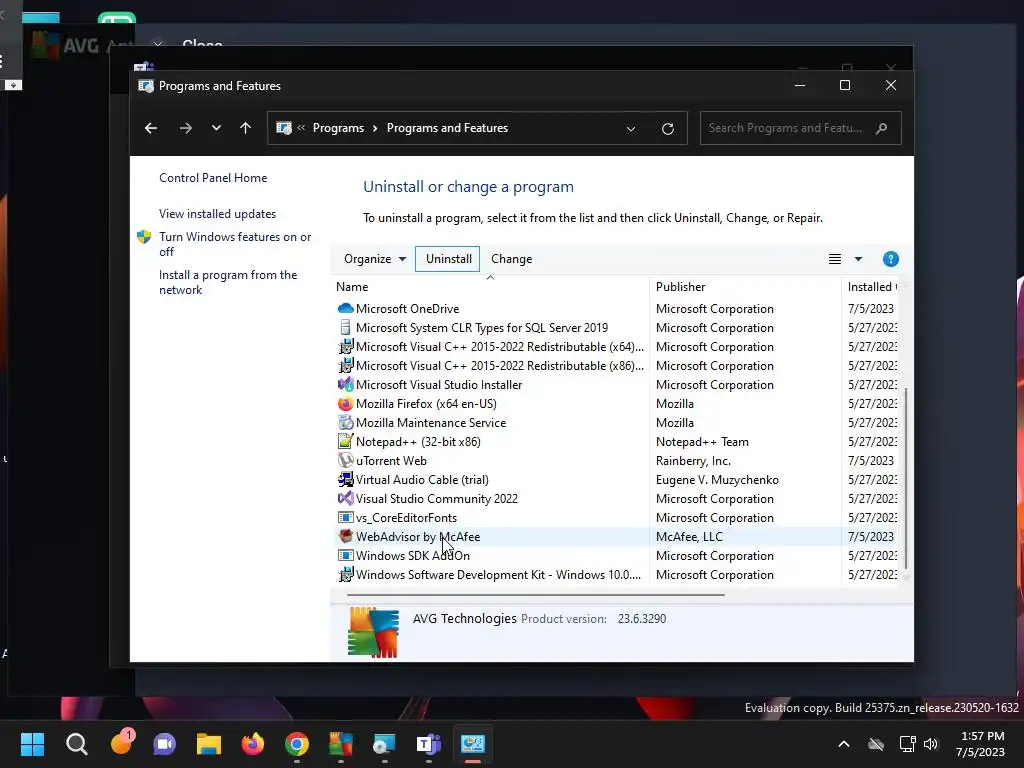Screen dimensions: 1024x768
Task: Refresh the Programs and Features list
Action: coord(667,129)
